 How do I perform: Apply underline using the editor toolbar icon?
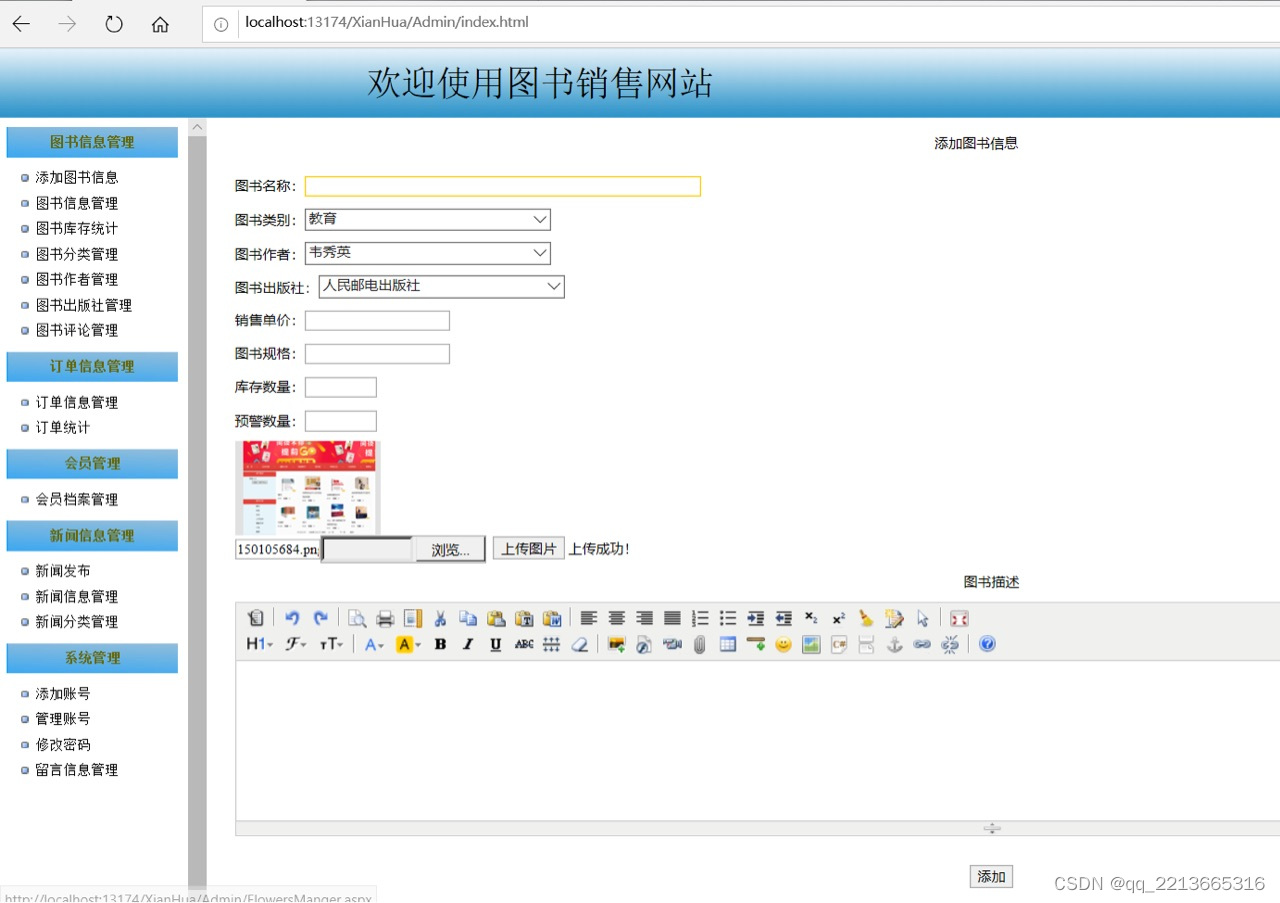pyautogui.click(x=494, y=644)
